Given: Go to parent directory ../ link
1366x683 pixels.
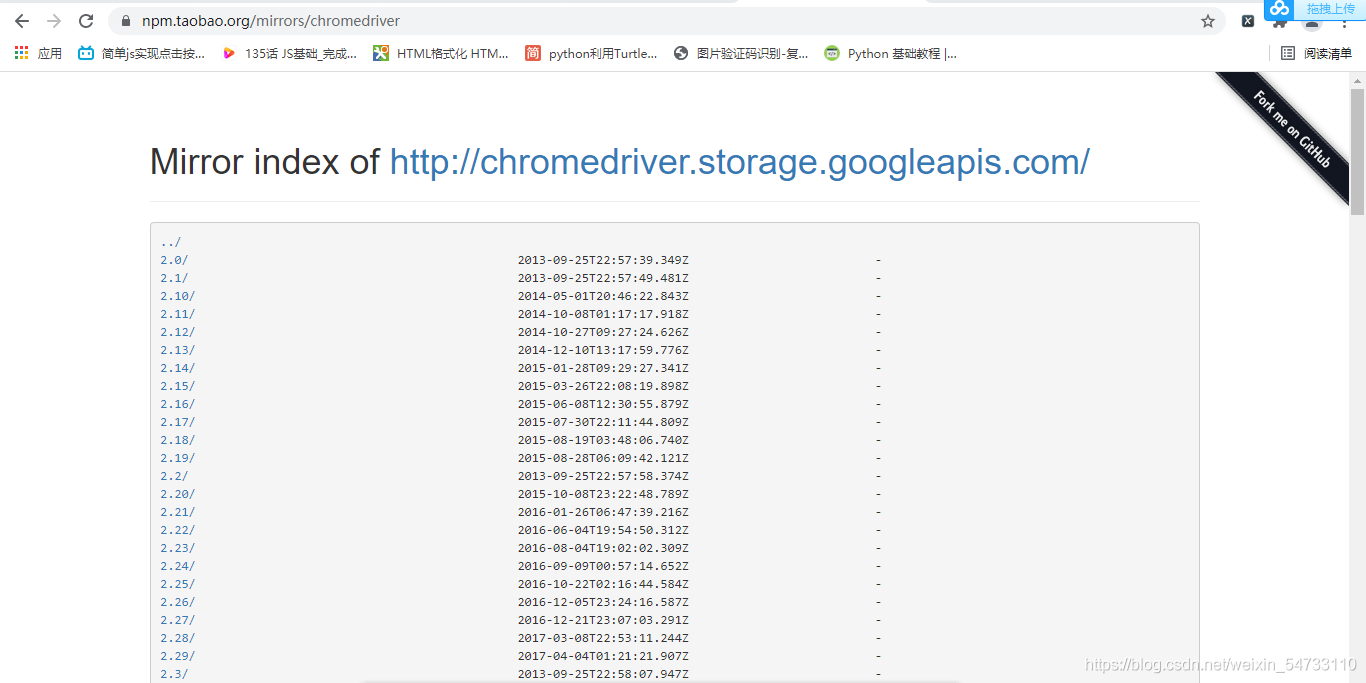Looking at the screenshot, I should (x=171, y=242).
